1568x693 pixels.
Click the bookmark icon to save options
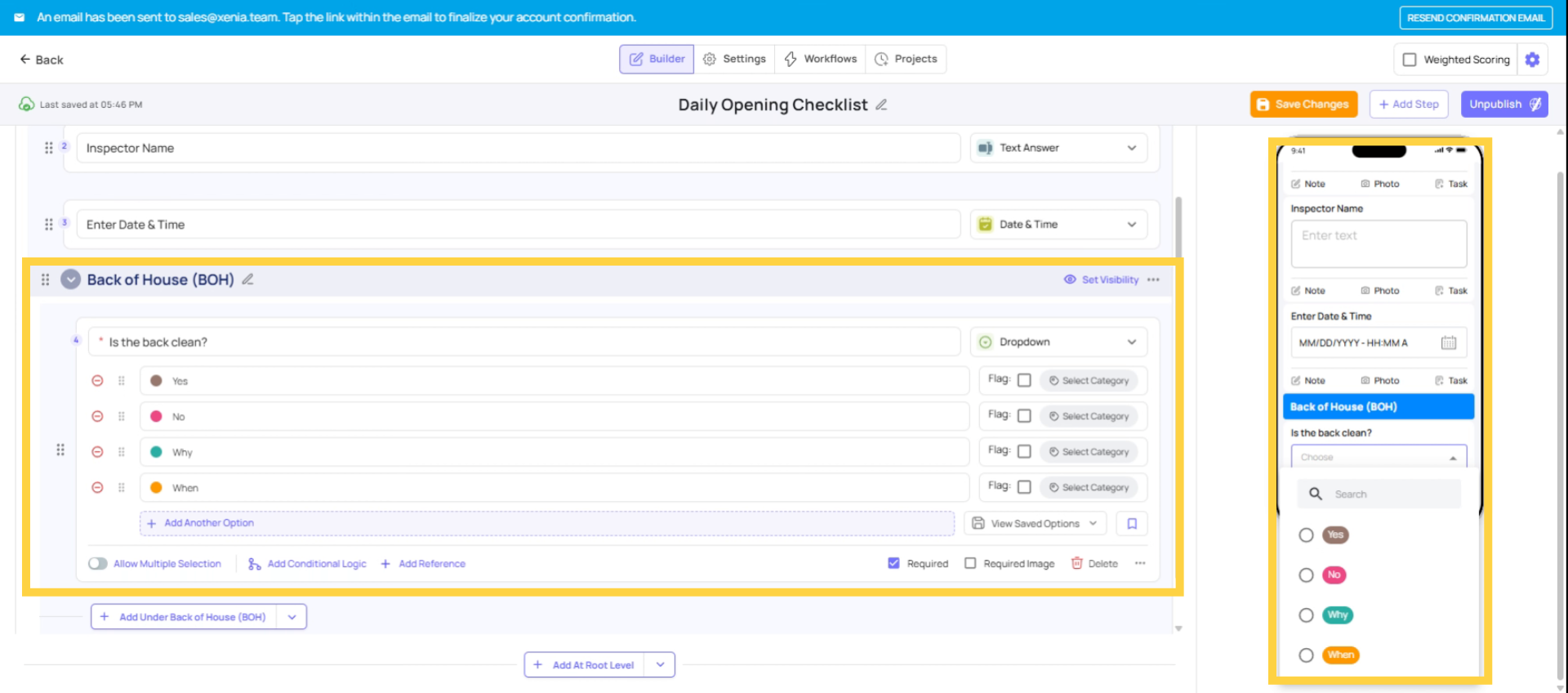pyautogui.click(x=1132, y=524)
